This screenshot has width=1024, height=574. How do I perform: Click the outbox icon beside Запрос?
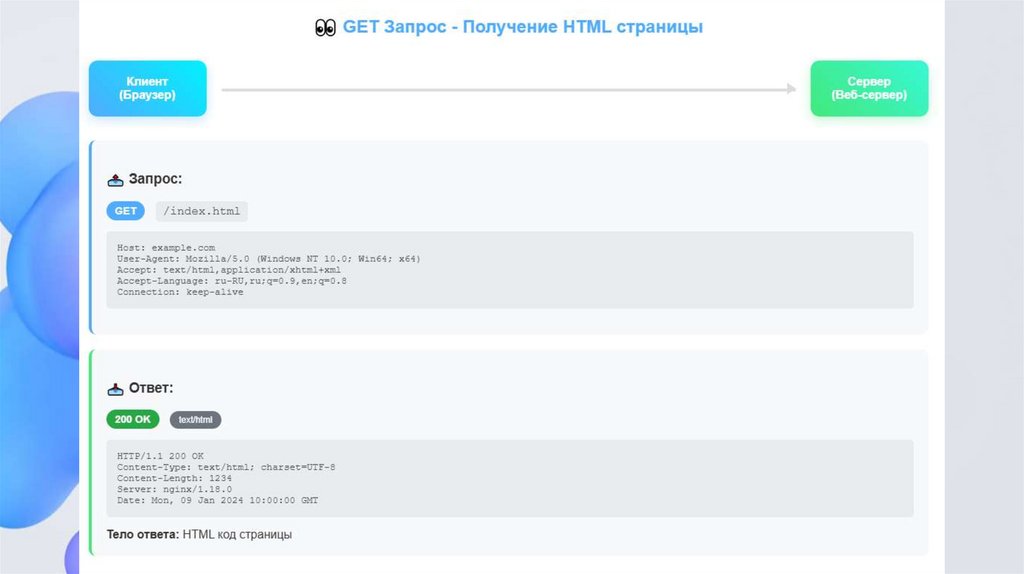[116, 180]
